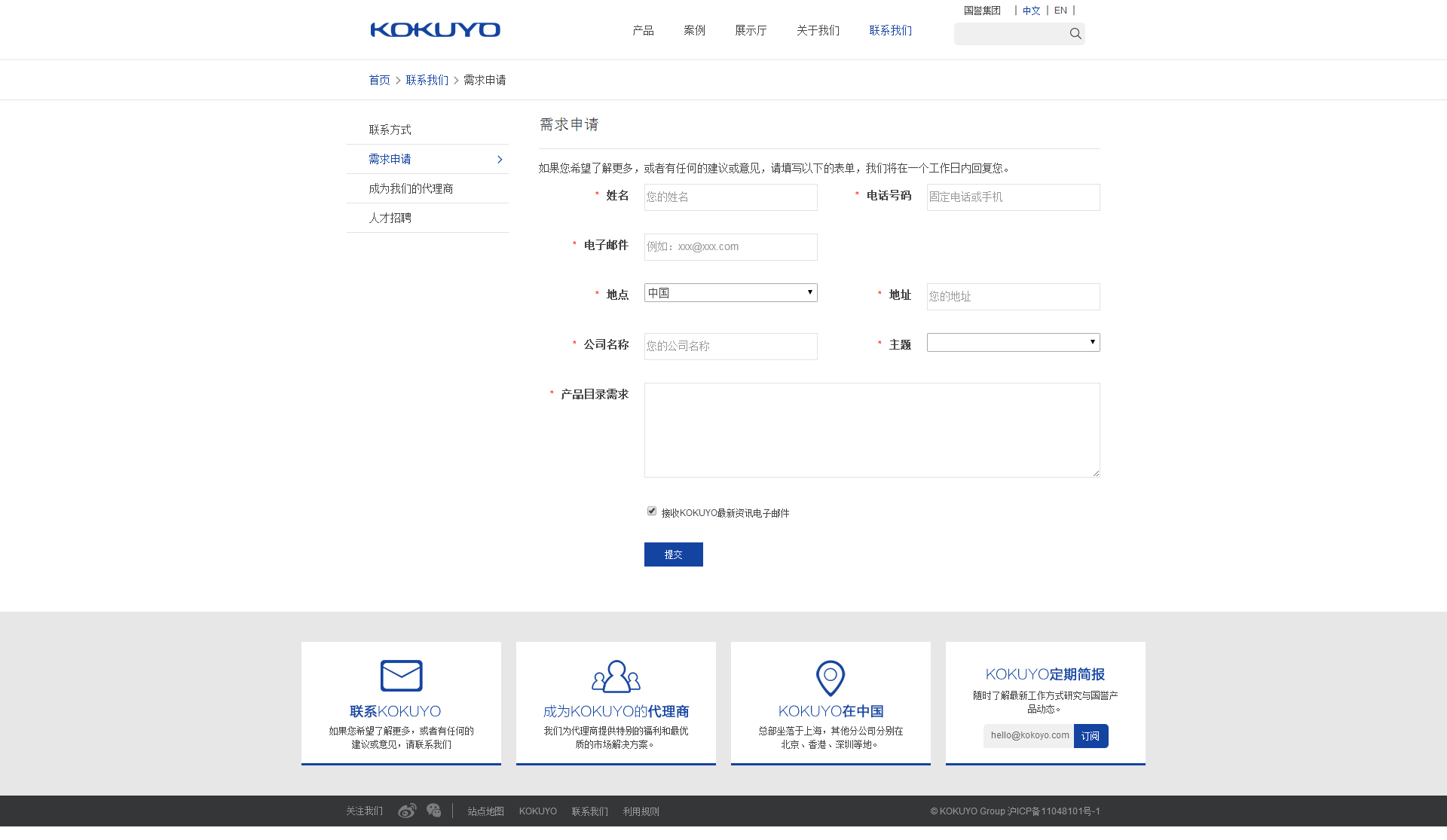Screen dimensions: 1447x840
Task: Switch language to EN
Action: click(x=1060, y=11)
